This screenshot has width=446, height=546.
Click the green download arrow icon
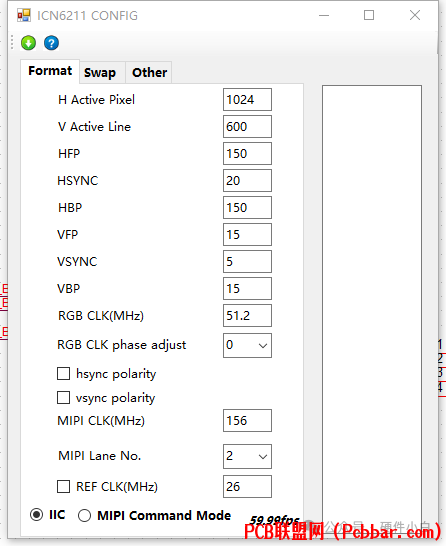tap(28, 43)
